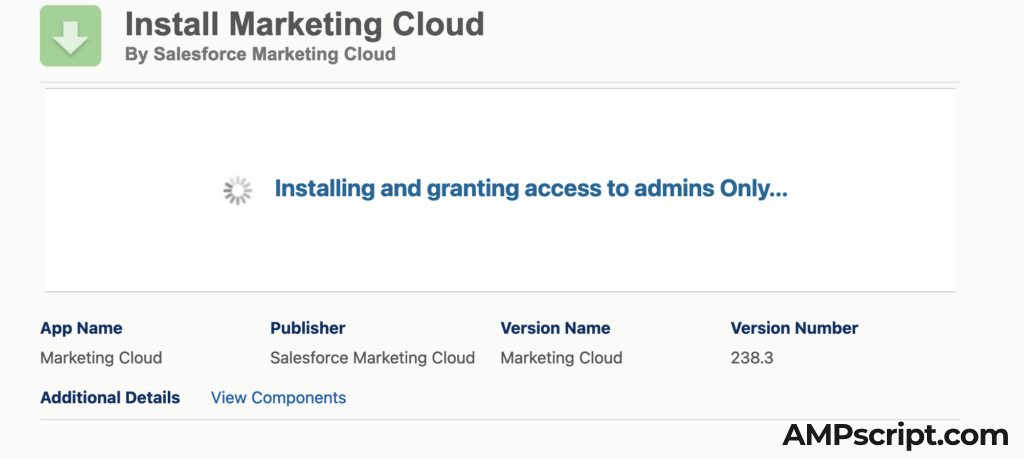Click the App Name label
The height and width of the screenshot is (459, 1024).
tap(81, 328)
